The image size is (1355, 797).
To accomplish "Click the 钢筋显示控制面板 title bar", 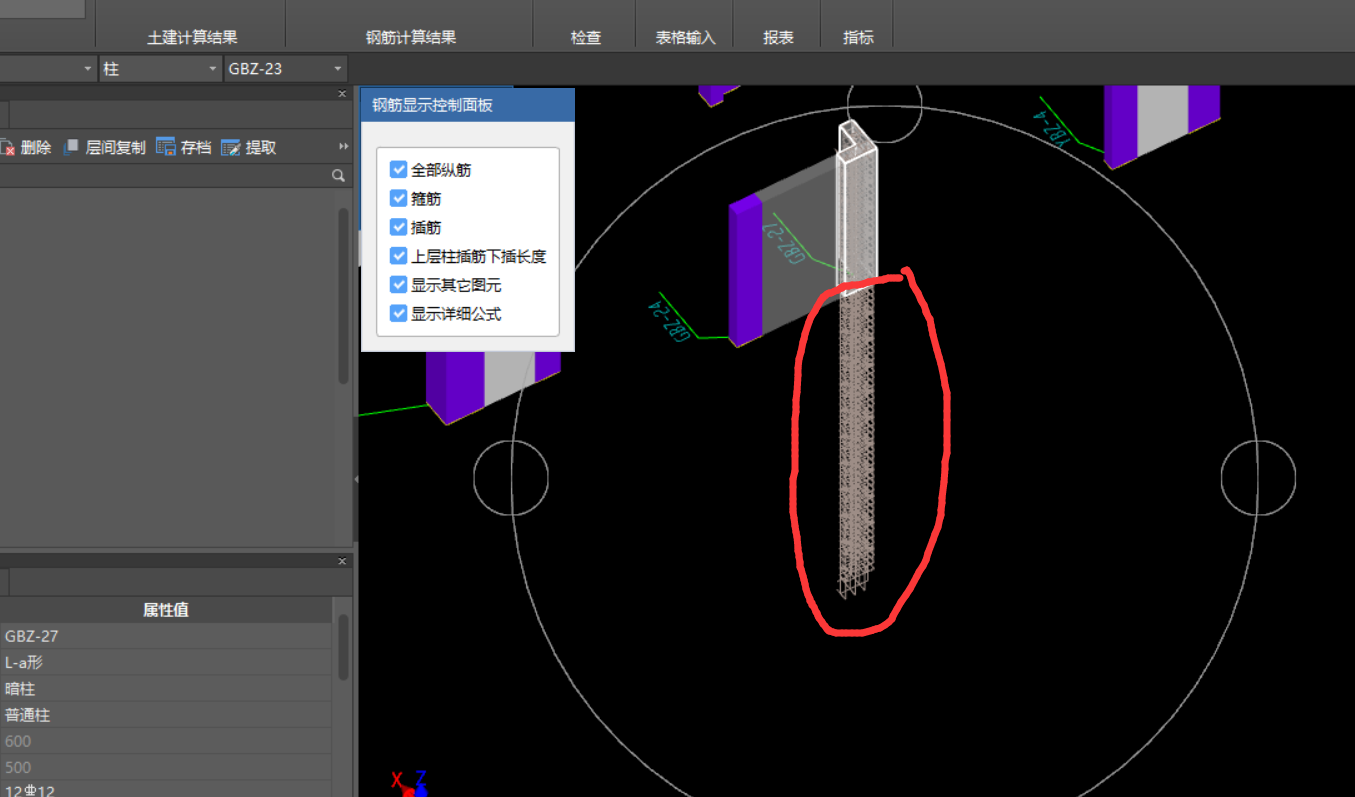I will tap(468, 105).
